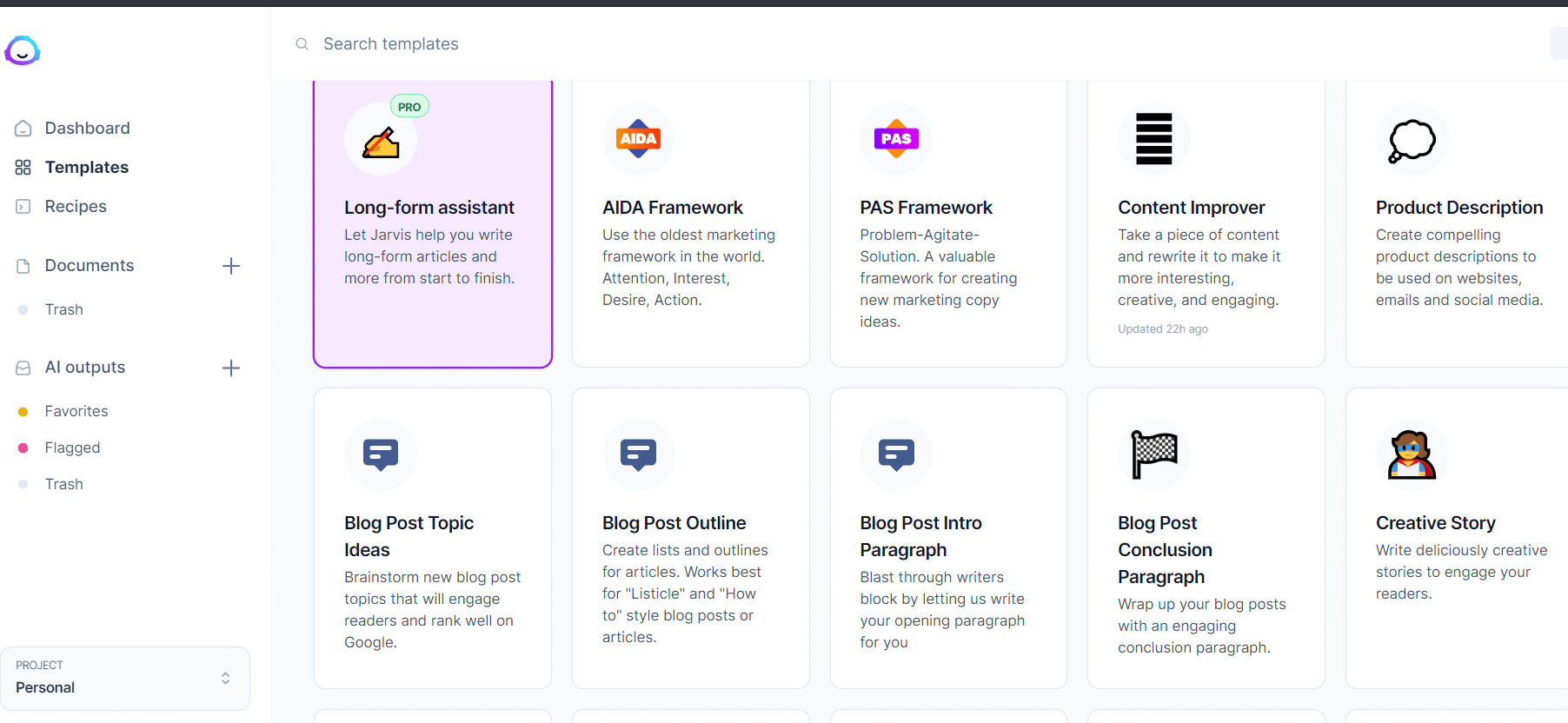Click the Creative Story superhero icon
The height and width of the screenshot is (723, 1568).
point(1412,454)
